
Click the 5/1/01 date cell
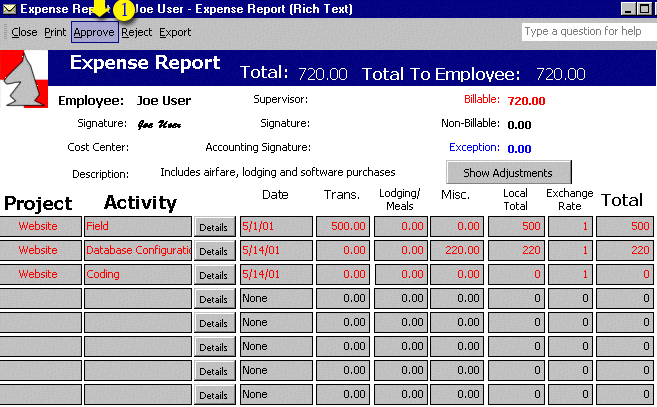coord(276,226)
